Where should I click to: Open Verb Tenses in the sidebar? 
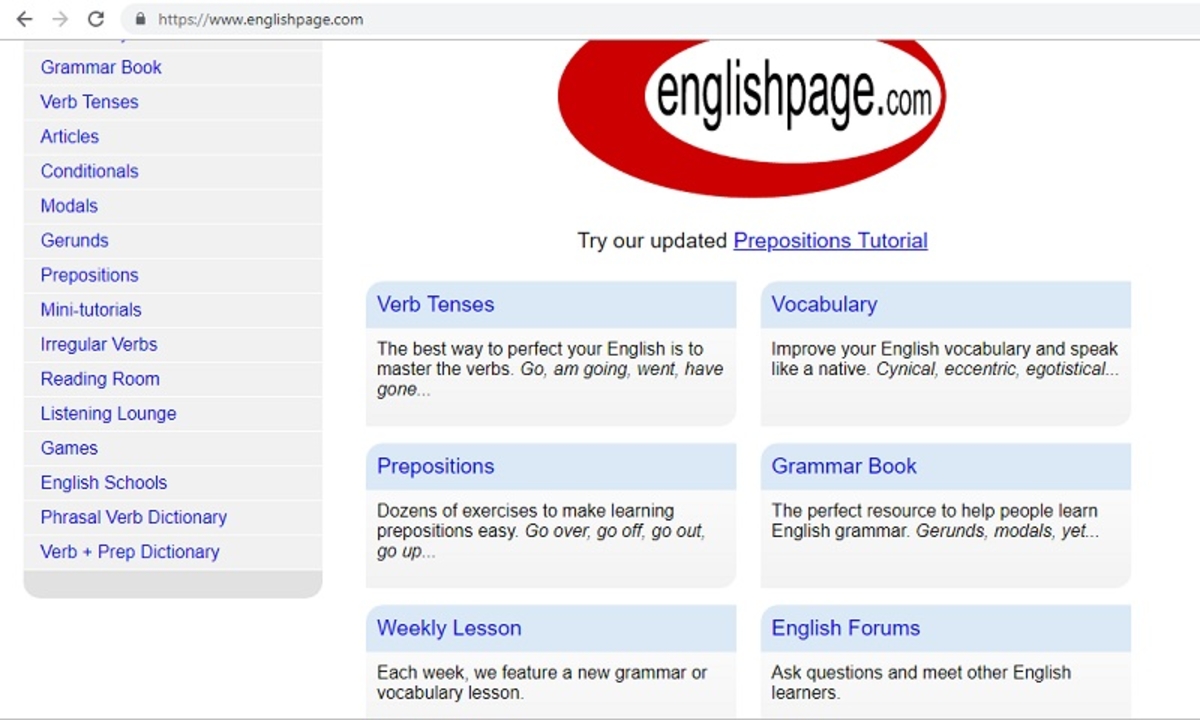point(89,102)
